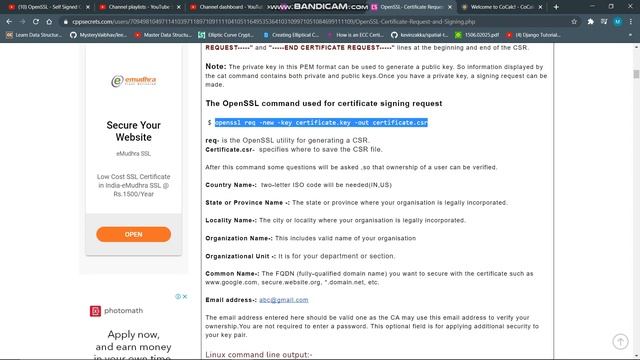This screenshot has height=360, width=640.
Task: Open the Creating Elliptical C bookmark
Action: (x=291, y=35)
